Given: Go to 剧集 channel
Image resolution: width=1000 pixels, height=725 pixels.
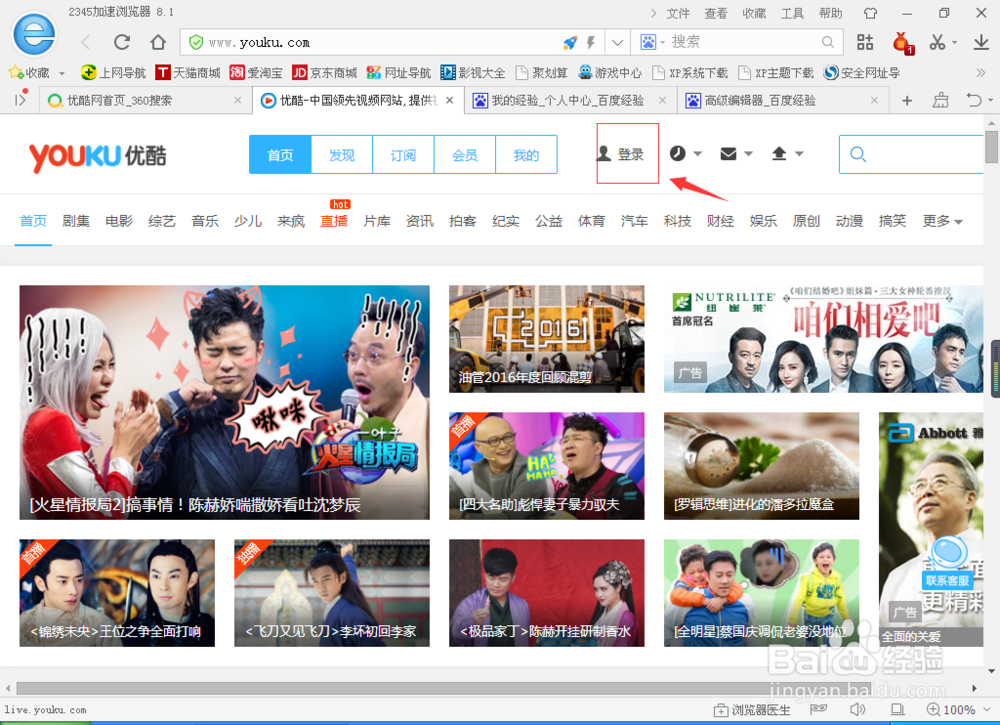Looking at the screenshot, I should click(76, 221).
